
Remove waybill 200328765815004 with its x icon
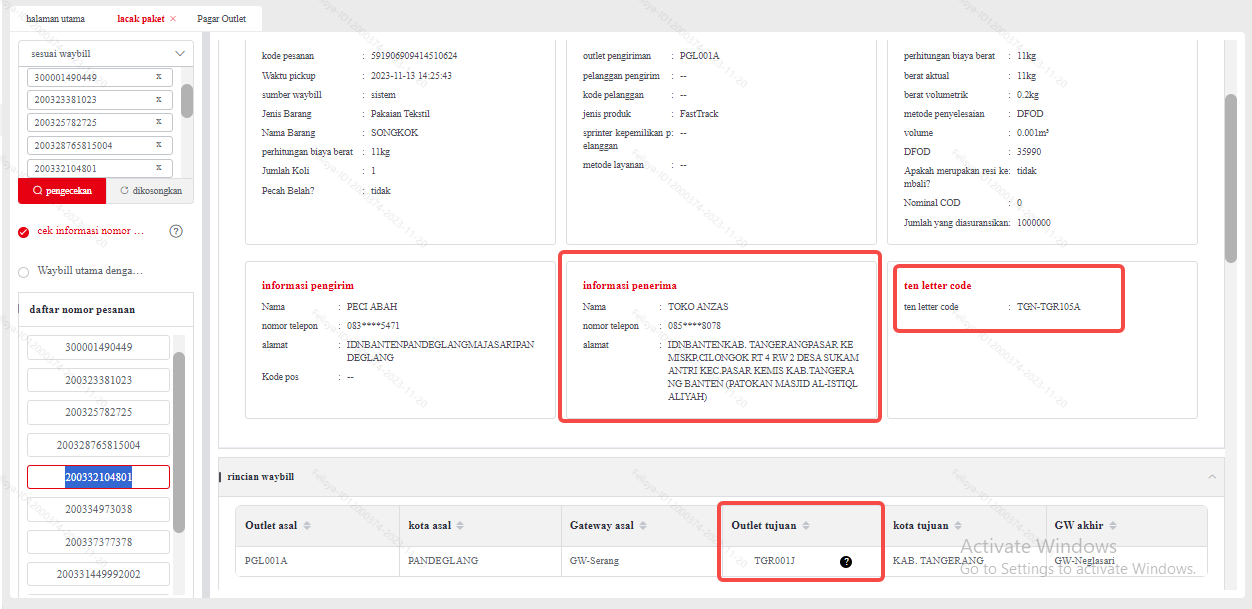coord(158,145)
